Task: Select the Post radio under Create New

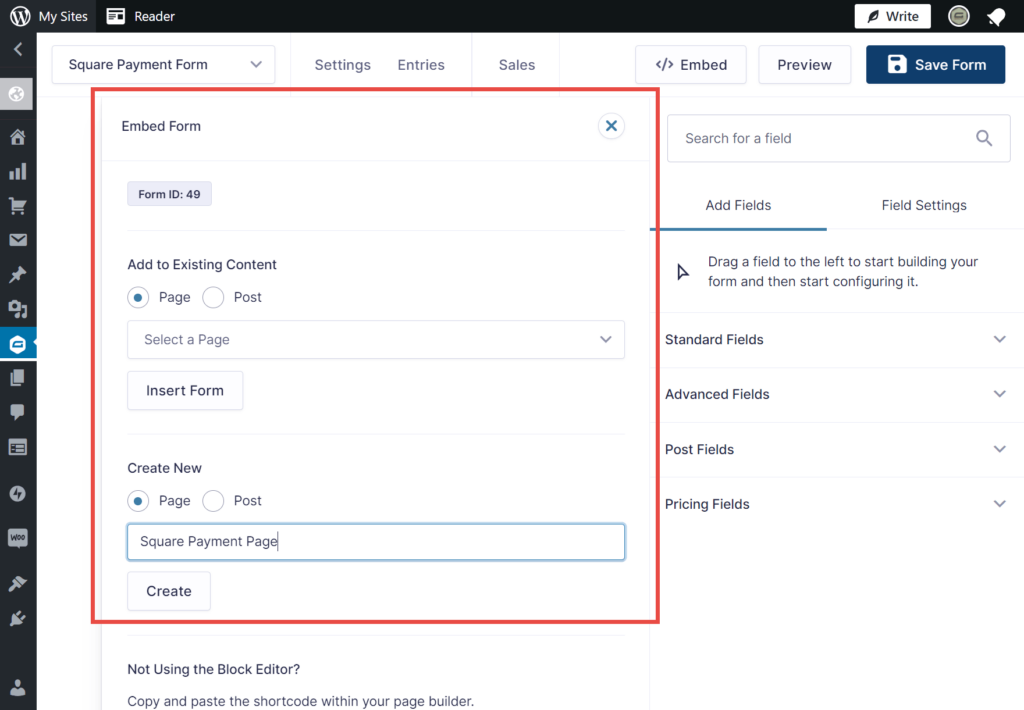Action: 212,501
